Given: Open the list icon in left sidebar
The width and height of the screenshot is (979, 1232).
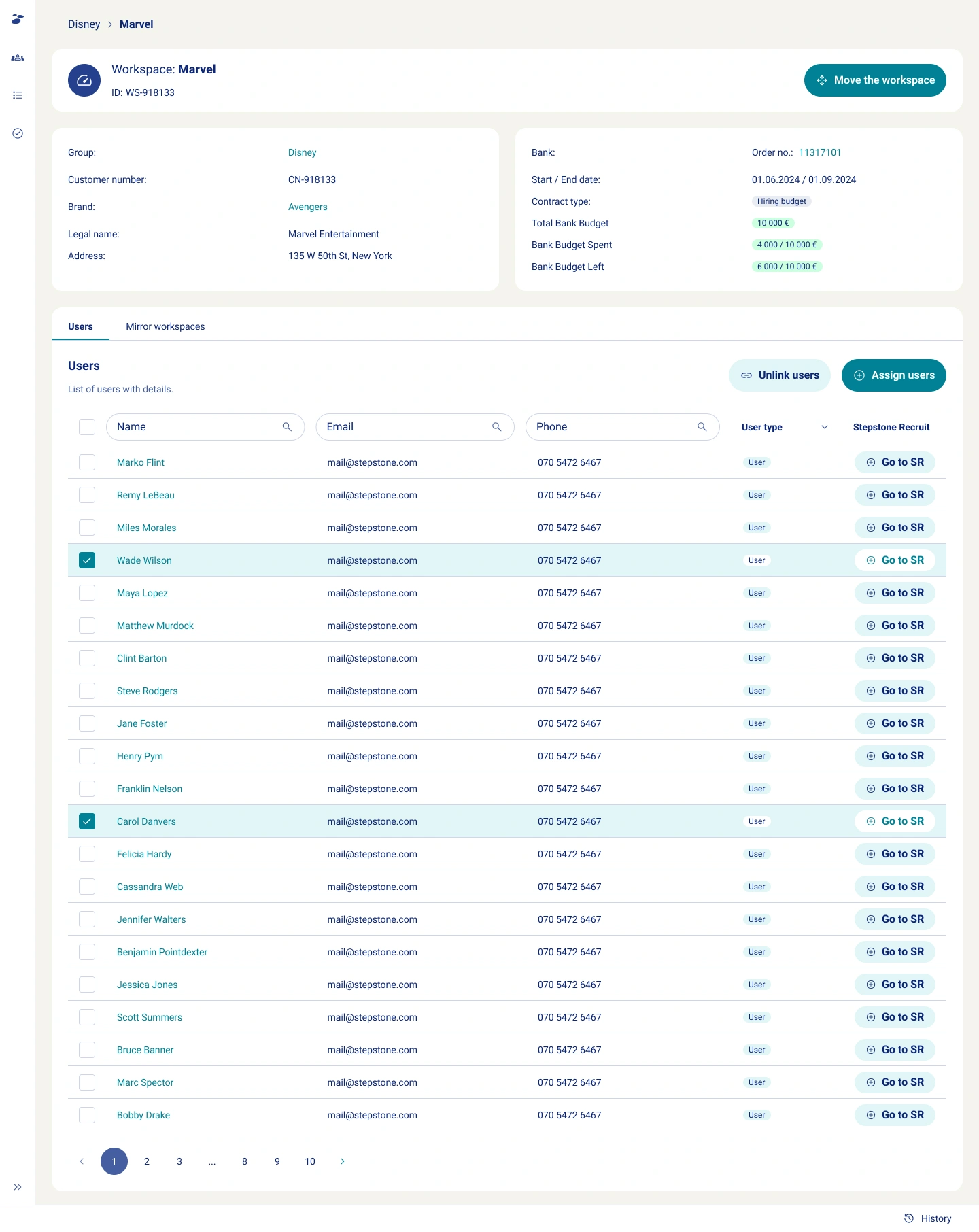Looking at the screenshot, I should click(18, 95).
